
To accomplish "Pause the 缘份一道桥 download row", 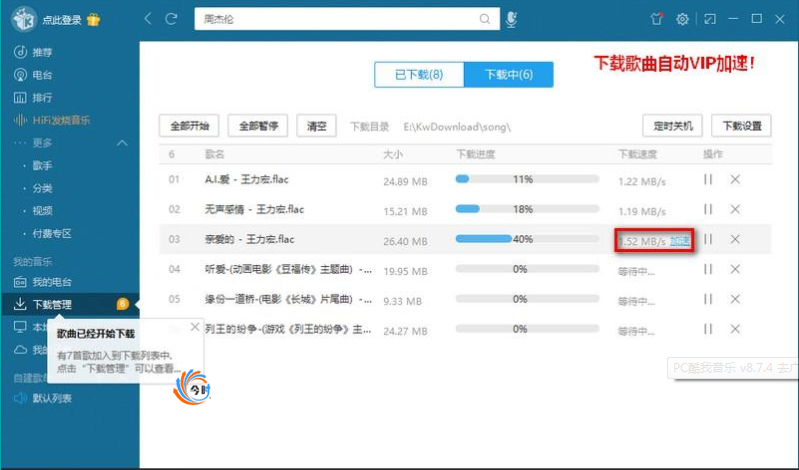I will (708, 299).
